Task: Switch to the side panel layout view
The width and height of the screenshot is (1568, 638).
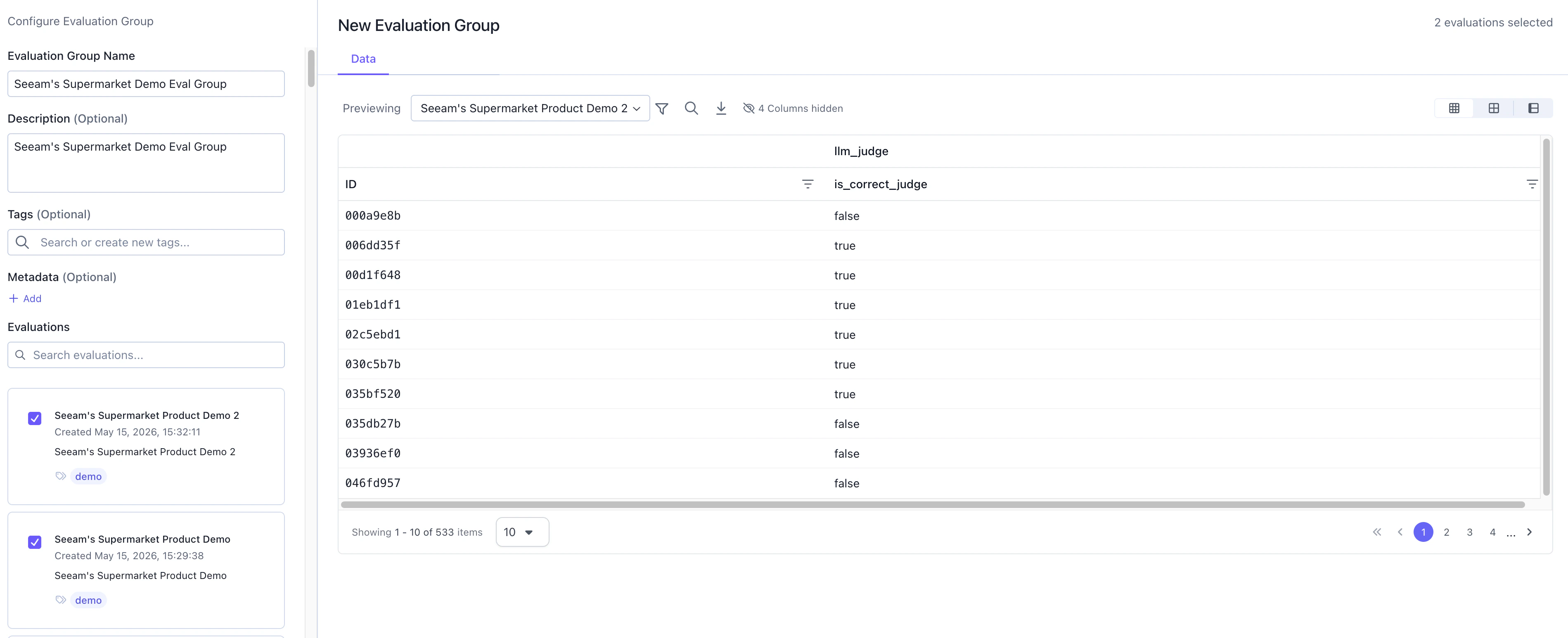Action: [x=1532, y=108]
